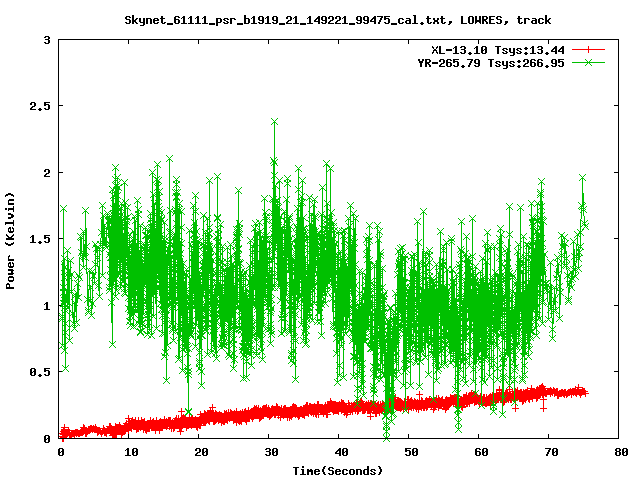
Task: Click the plot title with the Skynet filename
Action: tap(338, 20)
